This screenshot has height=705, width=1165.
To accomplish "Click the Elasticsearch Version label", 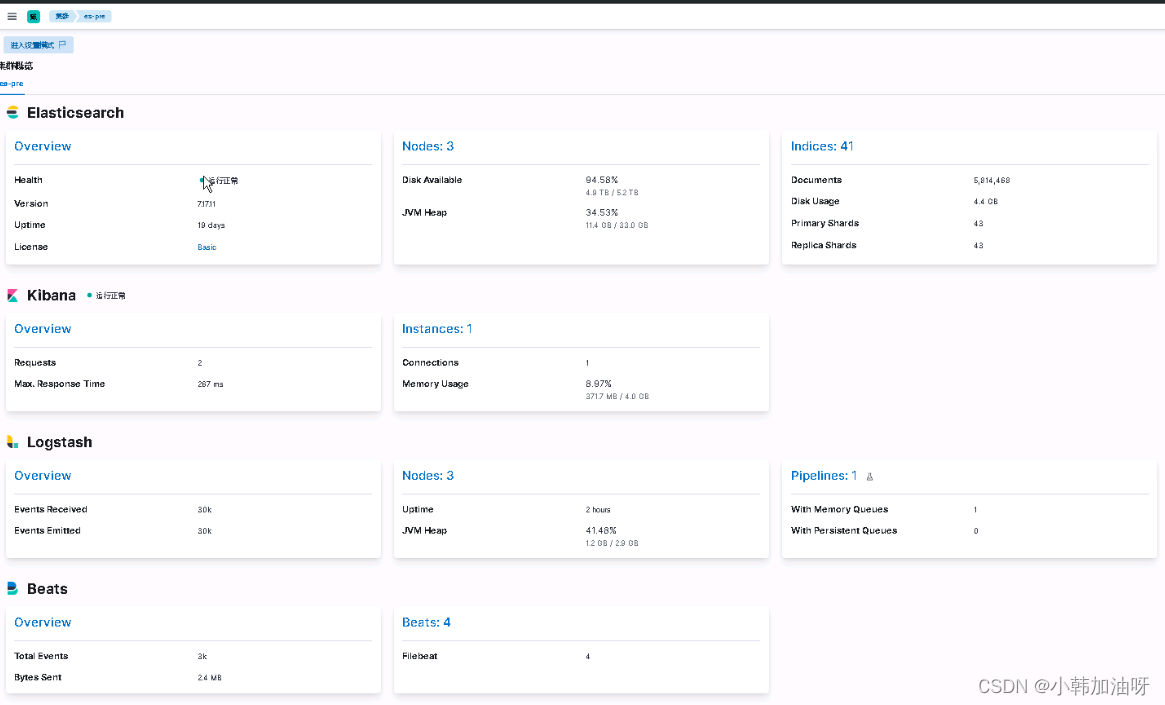I will [x=31, y=204].
